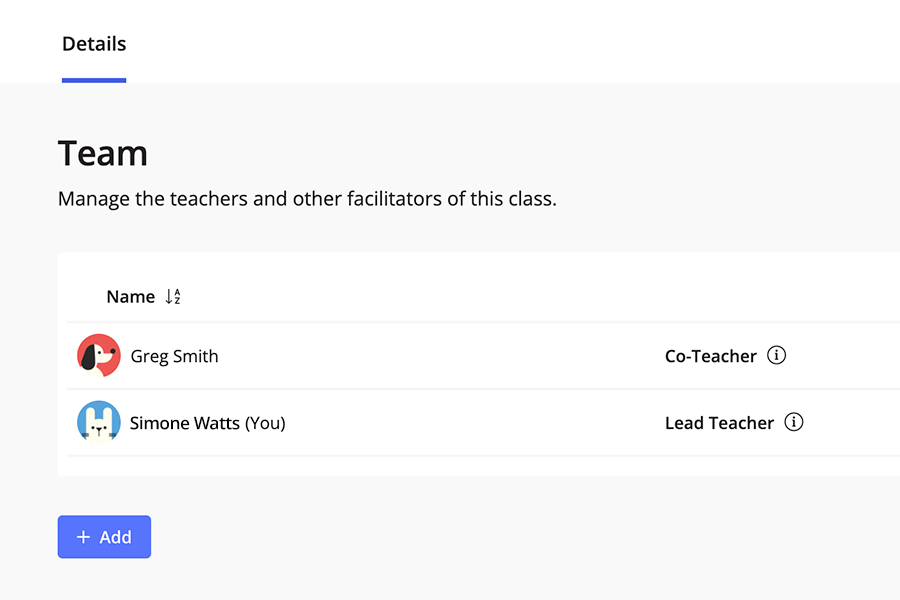Click the Lead Teacher role label

coord(719,423)
